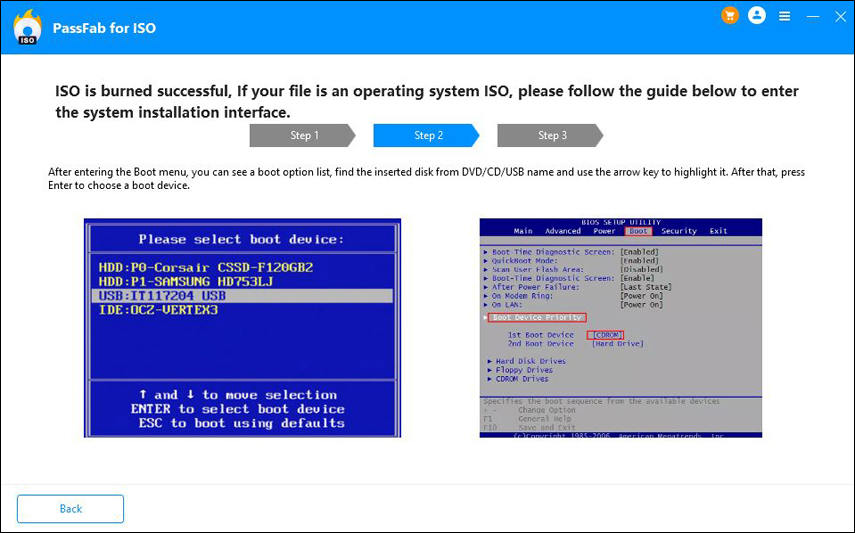Switch to the Step 3 tab
This screenshot has height=533, width=855.
pos(550,135)
